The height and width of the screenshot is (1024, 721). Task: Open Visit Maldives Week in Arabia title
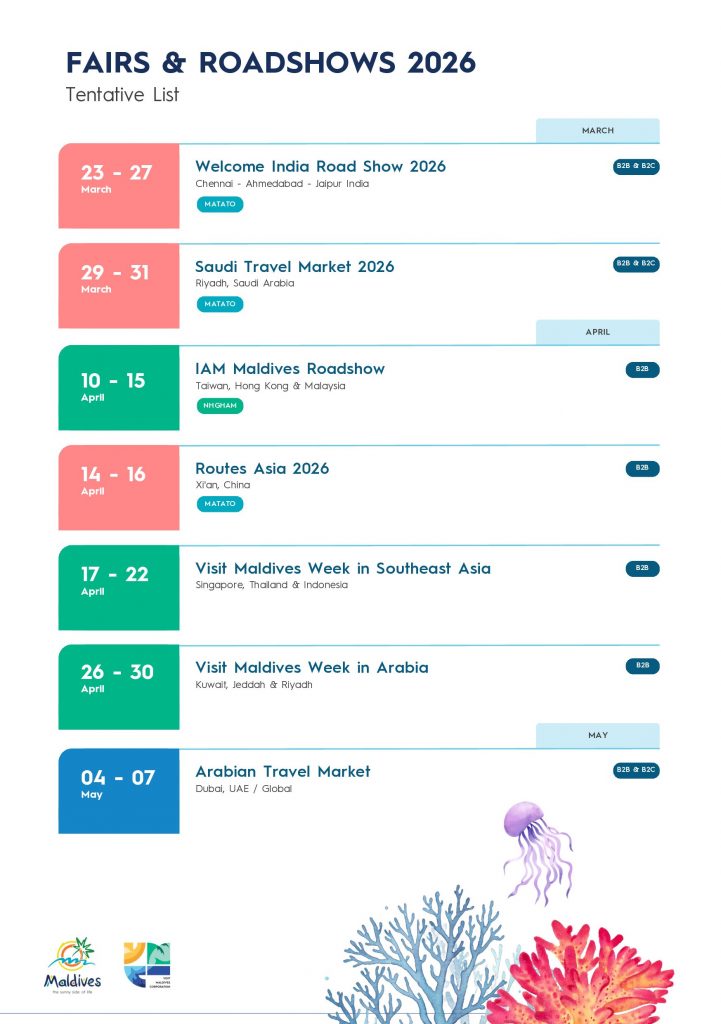[x=311, y=667]
